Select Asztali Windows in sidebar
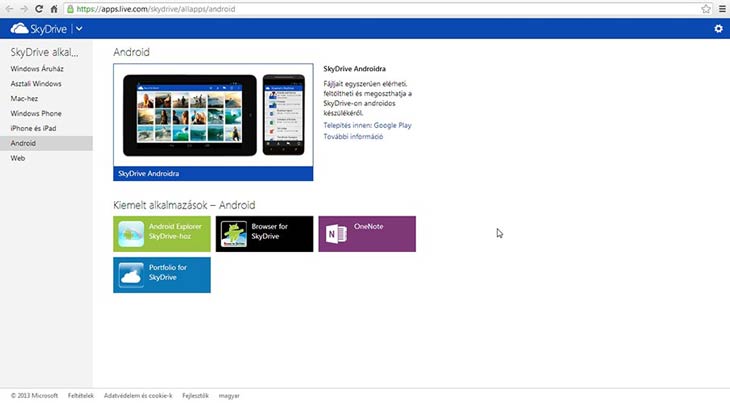 [x=36, y=83]
